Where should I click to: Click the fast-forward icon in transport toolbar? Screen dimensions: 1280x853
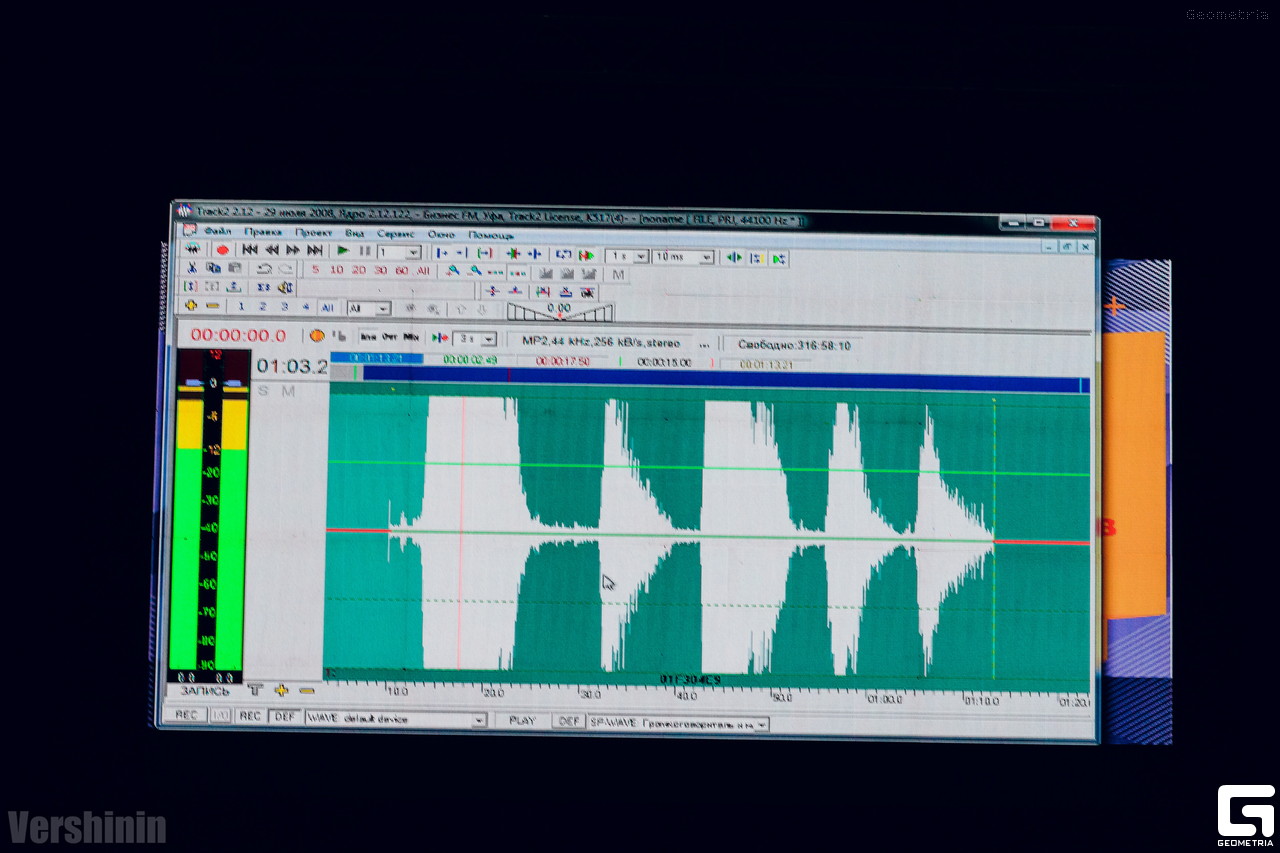tap(293, 250)
